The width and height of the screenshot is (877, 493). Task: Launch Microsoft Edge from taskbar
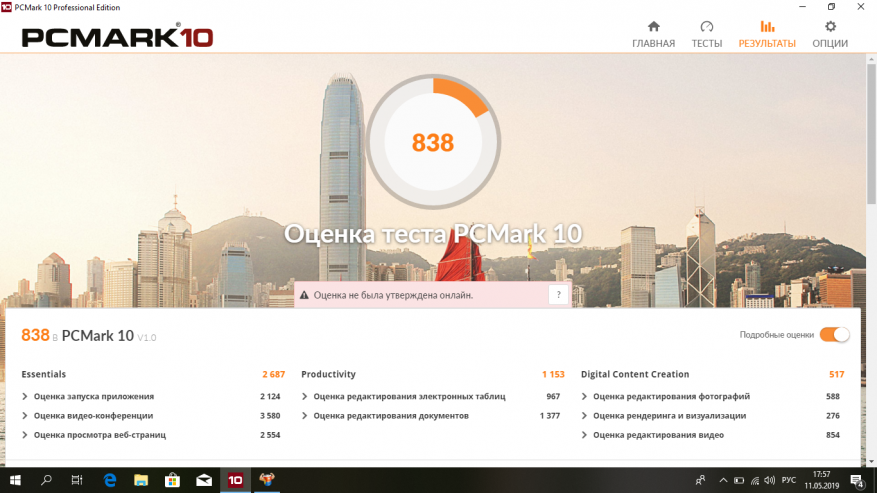110,480
